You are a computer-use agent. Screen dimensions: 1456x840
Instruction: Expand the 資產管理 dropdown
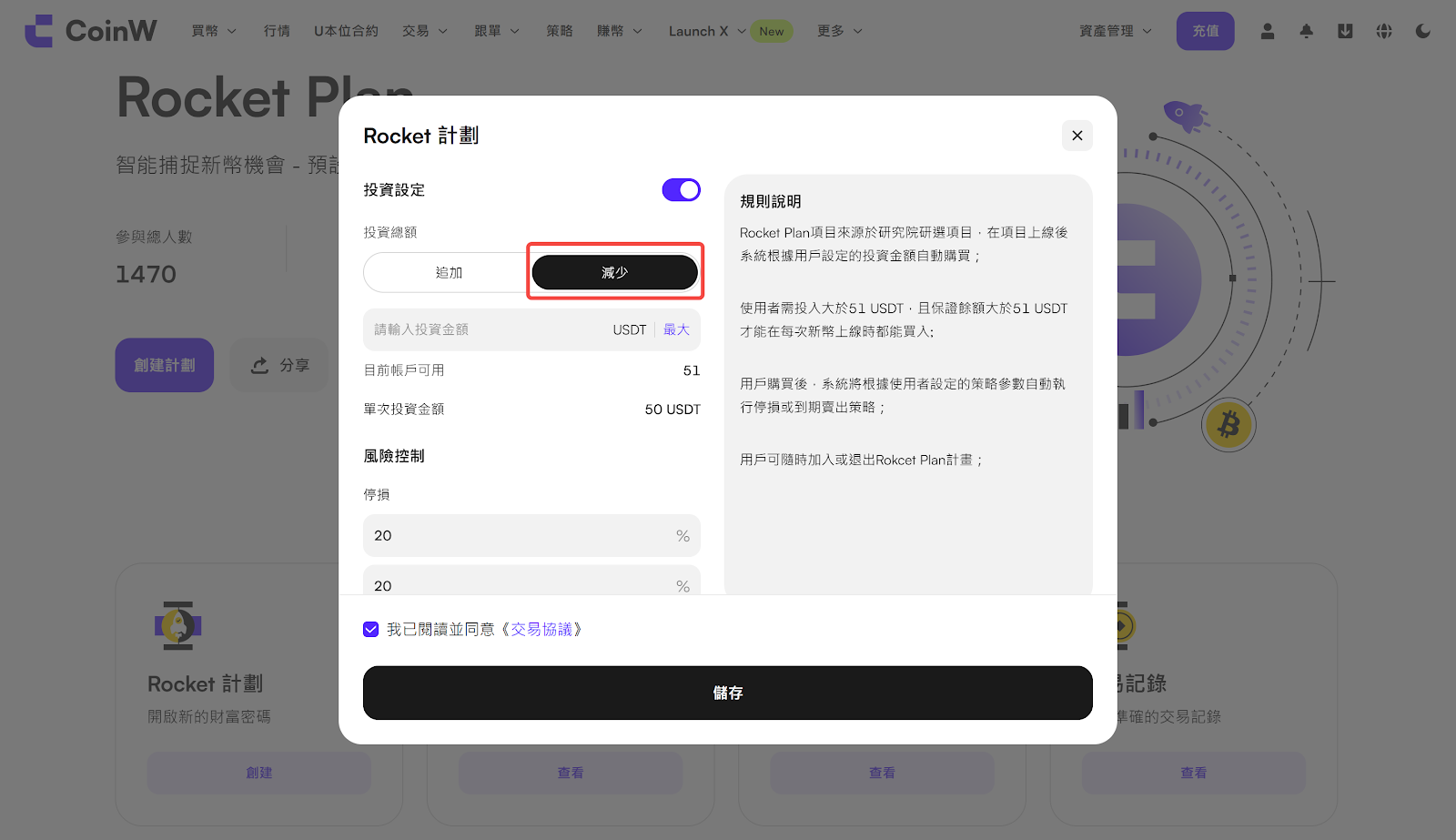pos(1115,31)
